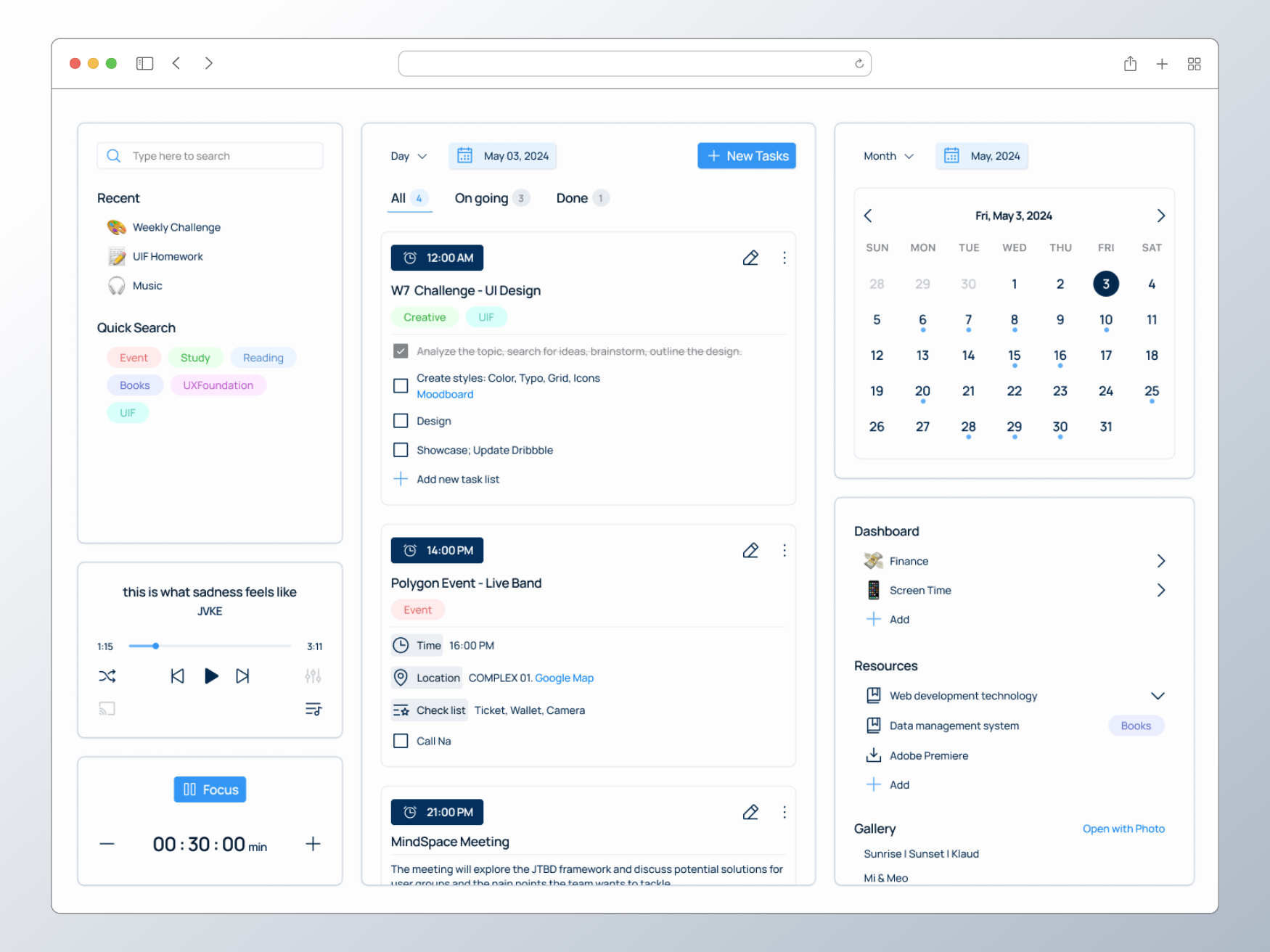Open the Month view dropdown
1270x952 pixels.
tap(887, 155)
